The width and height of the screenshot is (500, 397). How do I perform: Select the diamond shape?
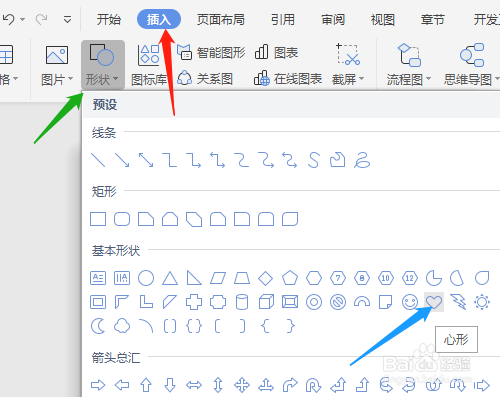point(266,278)
